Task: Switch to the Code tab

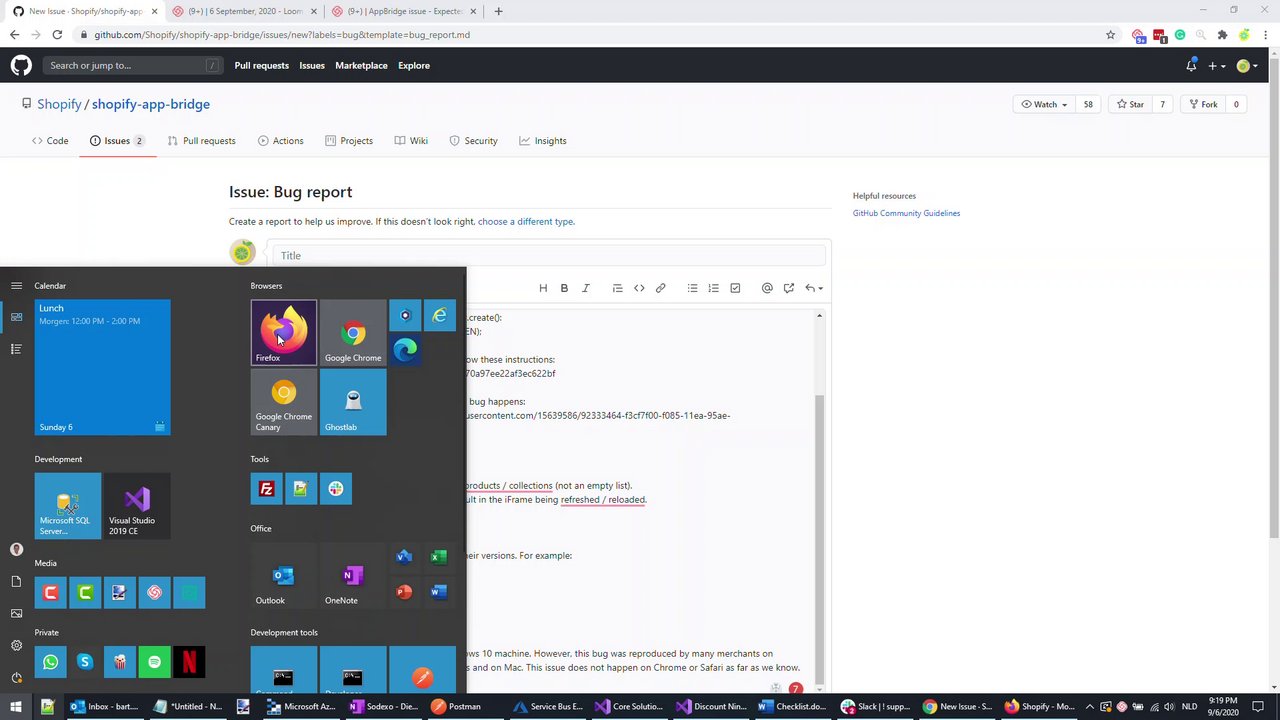Action: 50,141
